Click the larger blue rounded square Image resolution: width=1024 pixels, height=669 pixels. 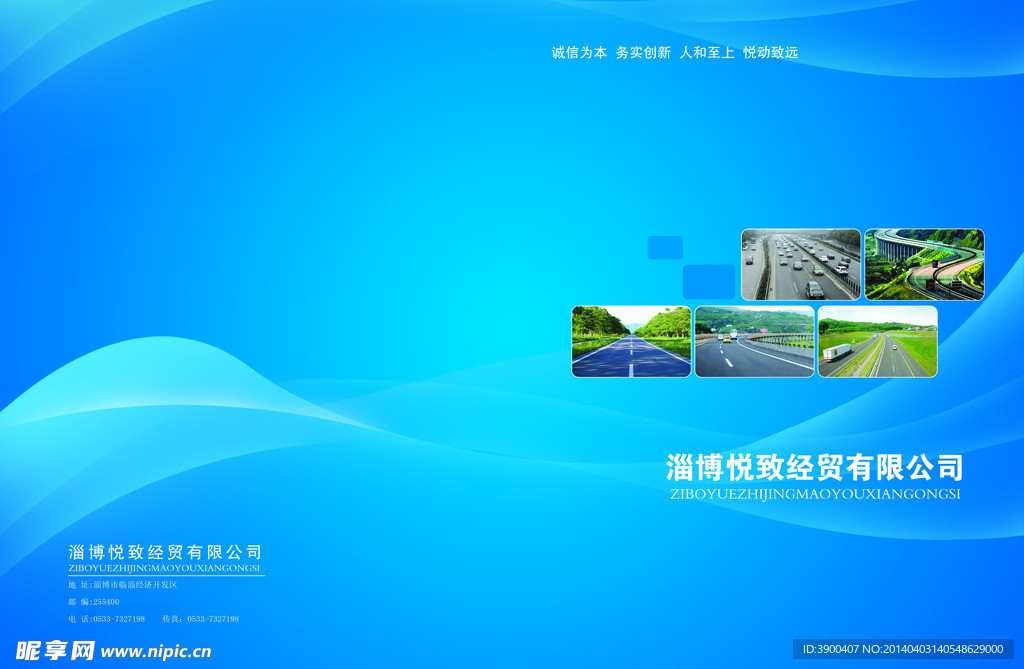click(708, 282)
